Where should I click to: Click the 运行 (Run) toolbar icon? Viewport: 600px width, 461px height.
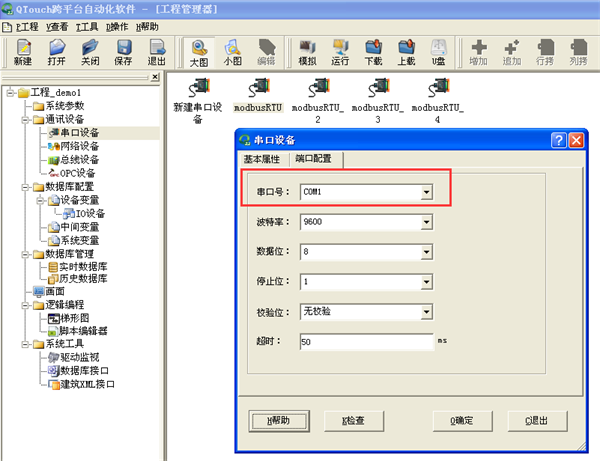point(340,52)
